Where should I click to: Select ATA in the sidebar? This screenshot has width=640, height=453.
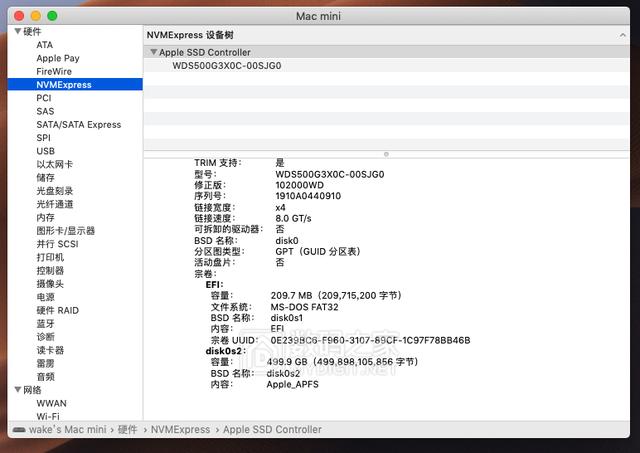(x=44, y=45)
